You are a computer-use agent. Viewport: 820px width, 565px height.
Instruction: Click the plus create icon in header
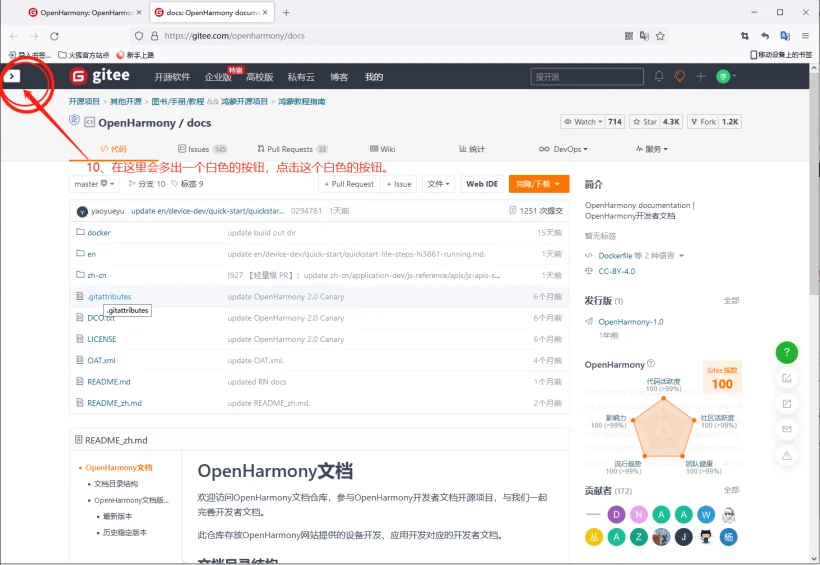701,76
